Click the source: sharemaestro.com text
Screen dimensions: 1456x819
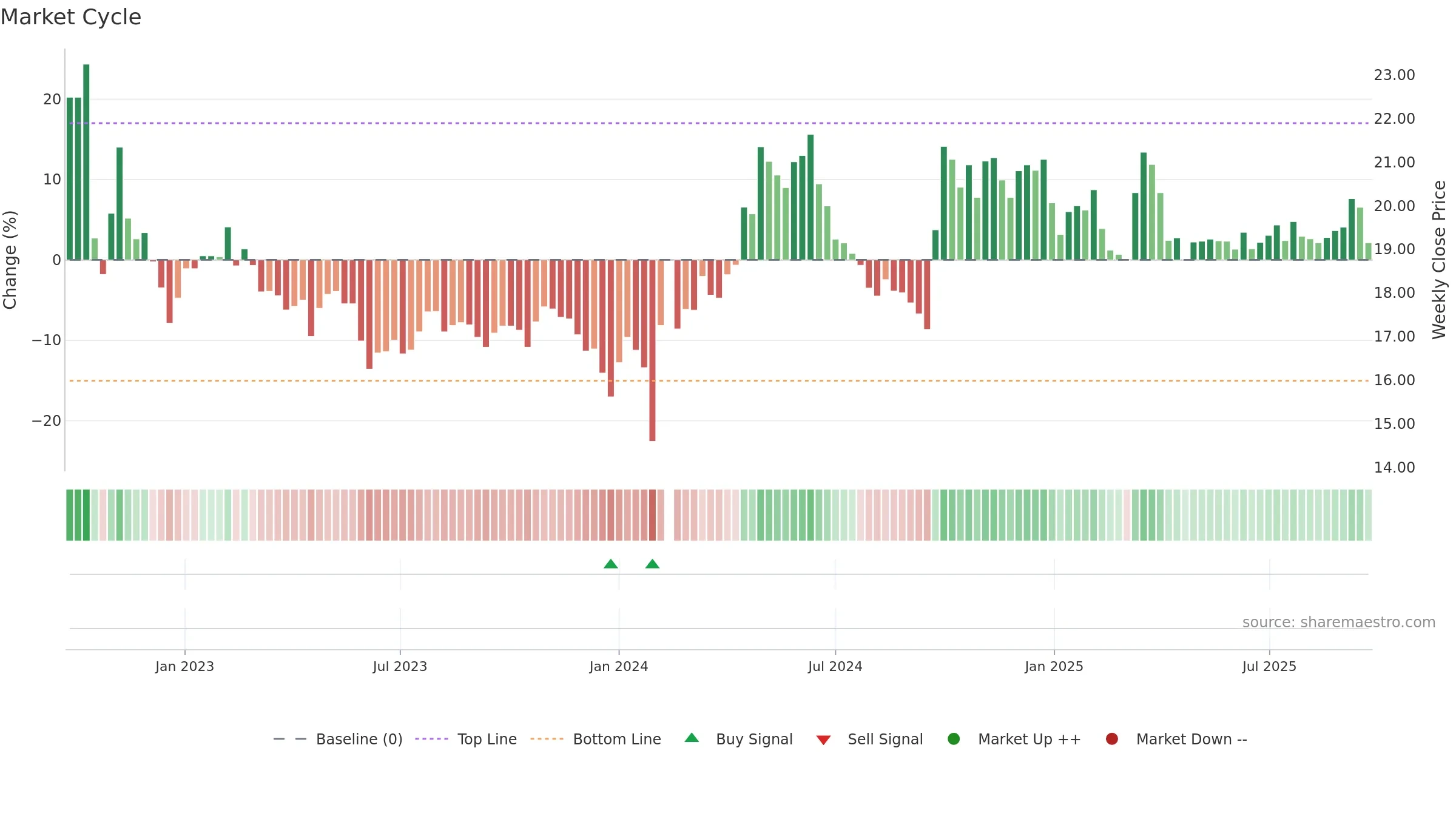[1339, 622]
